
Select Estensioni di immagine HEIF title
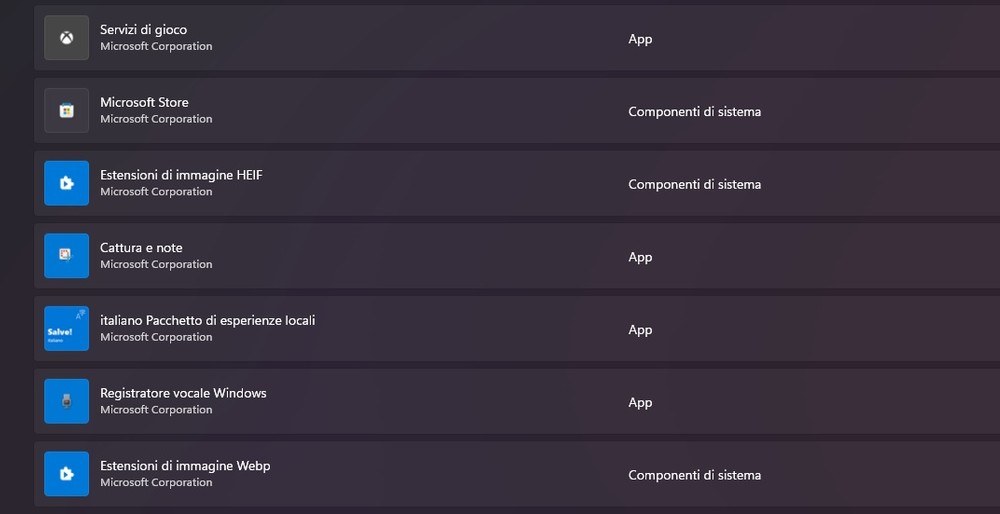point(181,175)
